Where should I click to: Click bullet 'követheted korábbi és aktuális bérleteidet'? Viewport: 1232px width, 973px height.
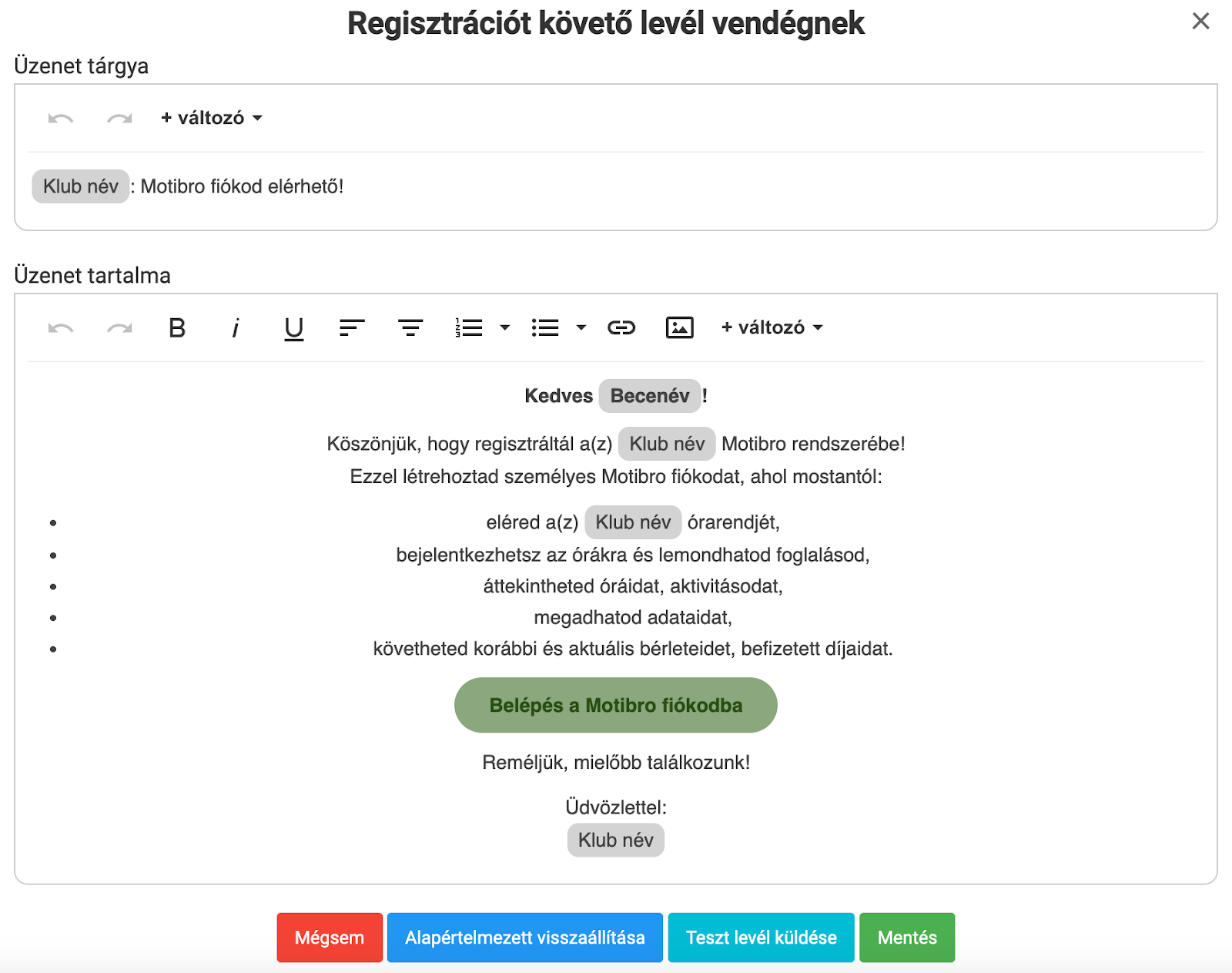coord(554,649)
